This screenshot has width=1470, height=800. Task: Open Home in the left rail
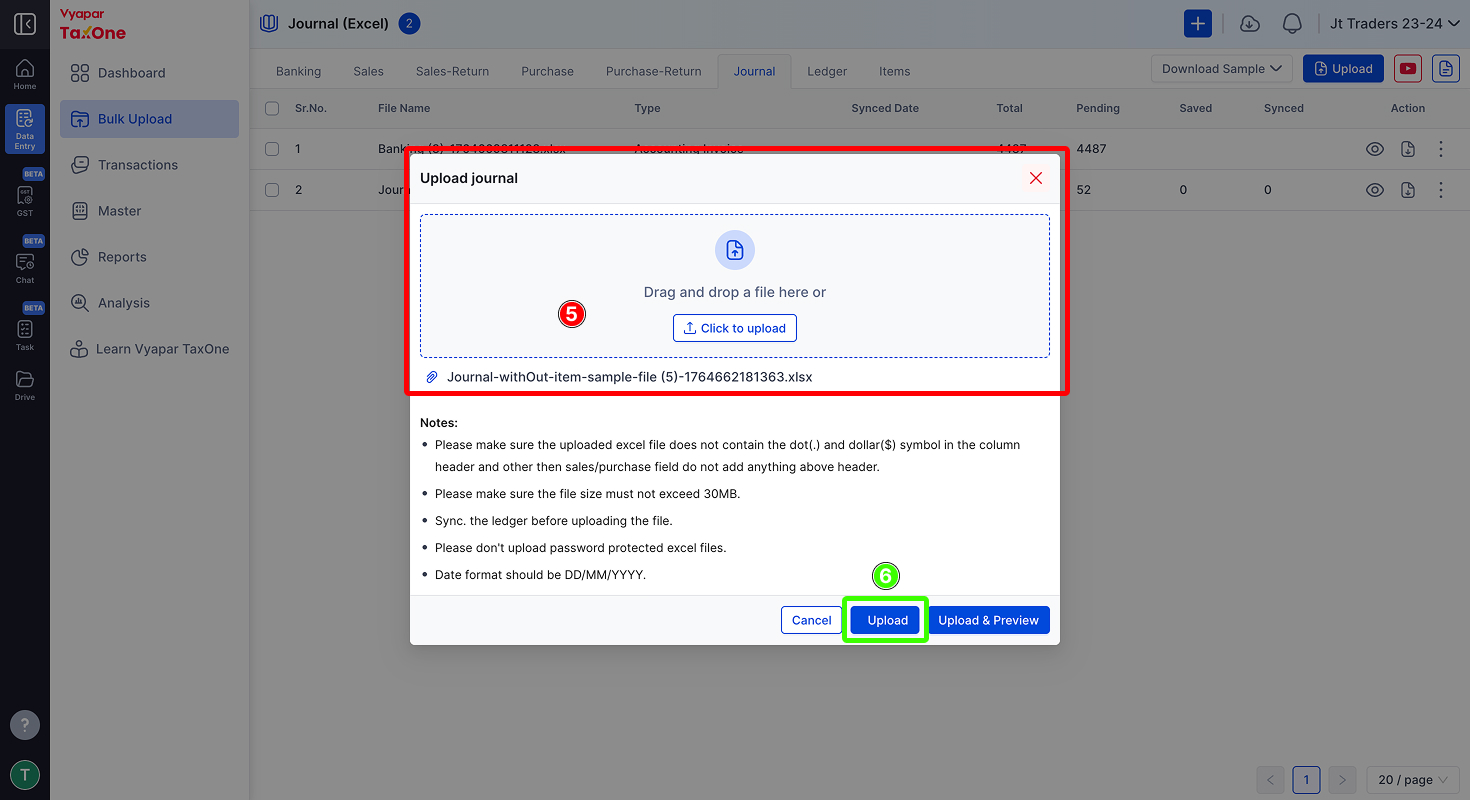point(25,75)
